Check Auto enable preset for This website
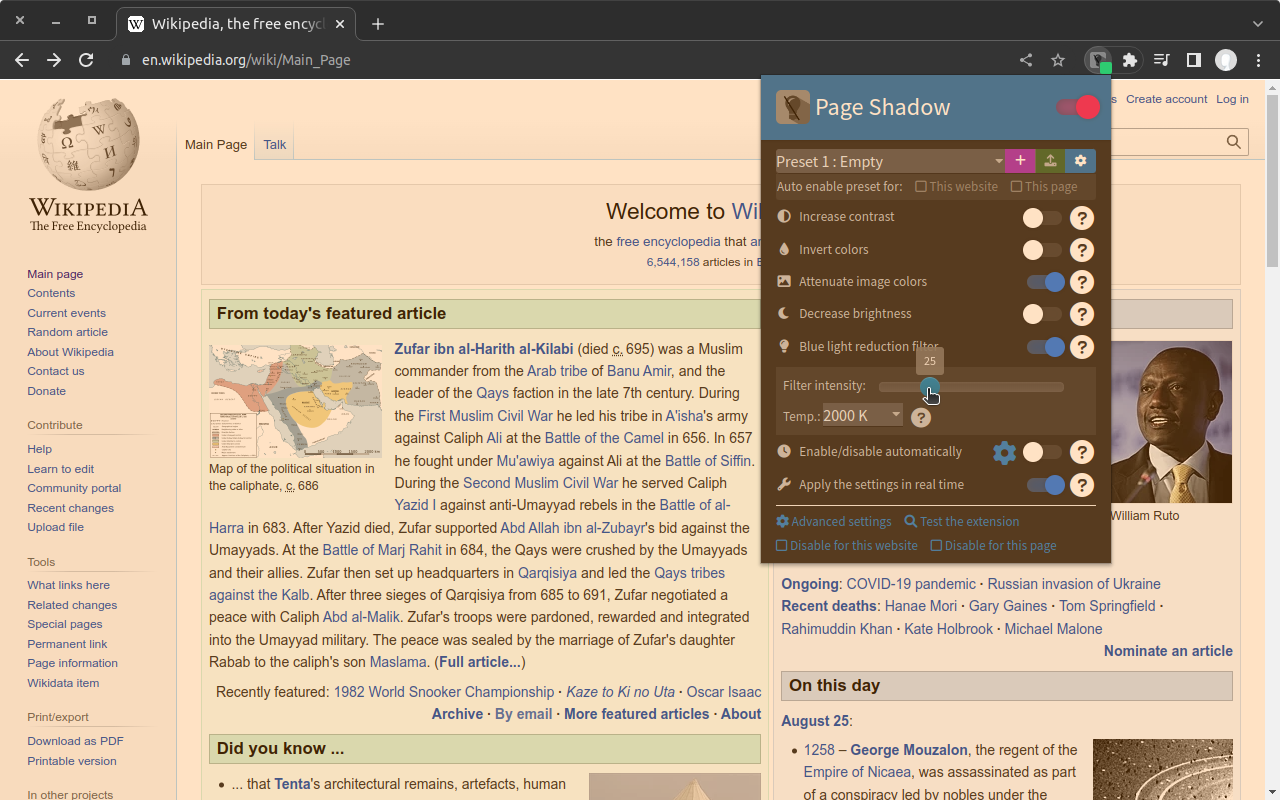 (x=921, y=187)
